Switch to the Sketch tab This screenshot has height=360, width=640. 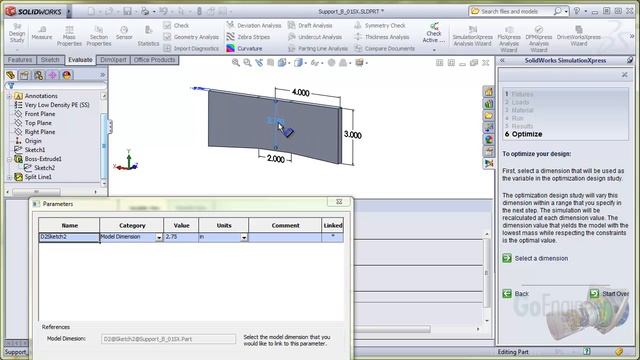click(x=50, y=60)
